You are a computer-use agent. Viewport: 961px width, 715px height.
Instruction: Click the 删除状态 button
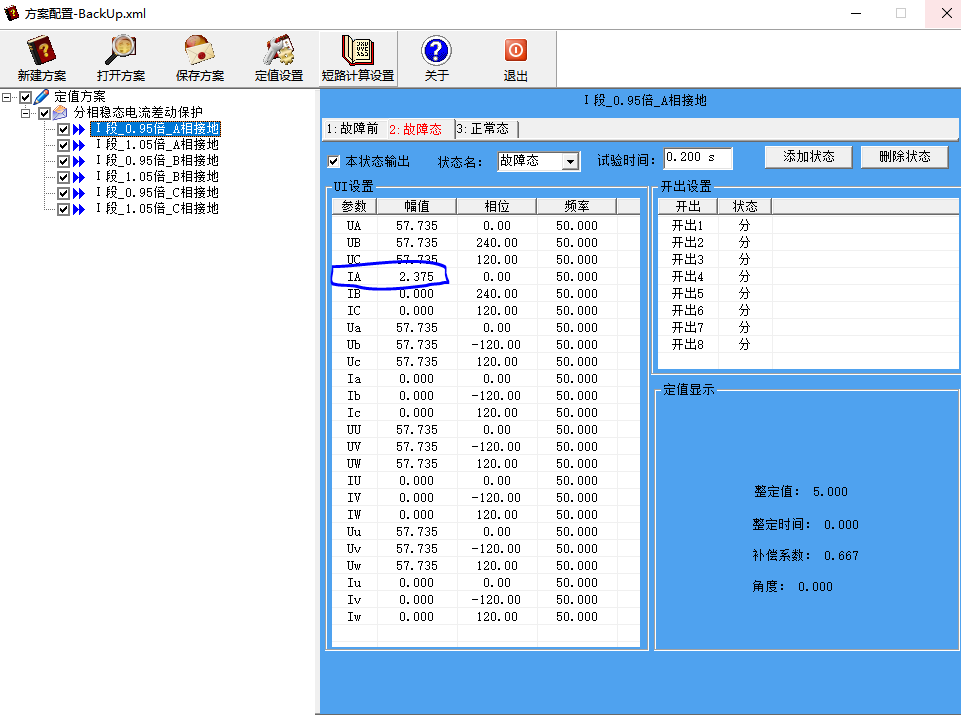point(904,157)
